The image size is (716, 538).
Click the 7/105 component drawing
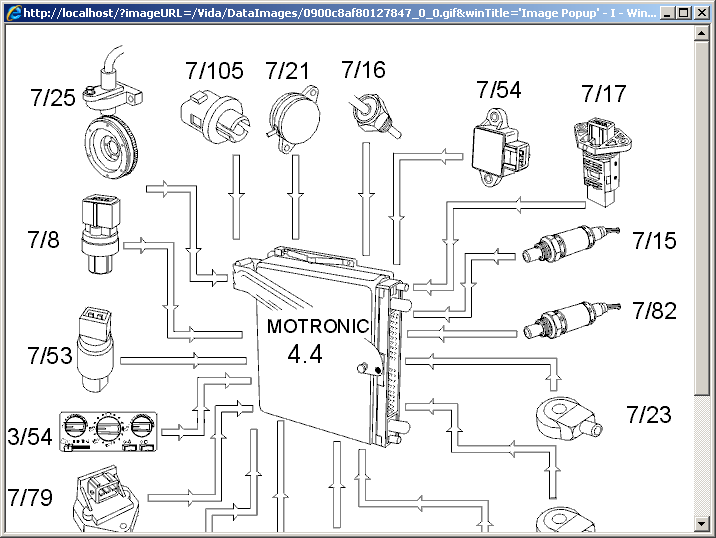click(215, 116)
